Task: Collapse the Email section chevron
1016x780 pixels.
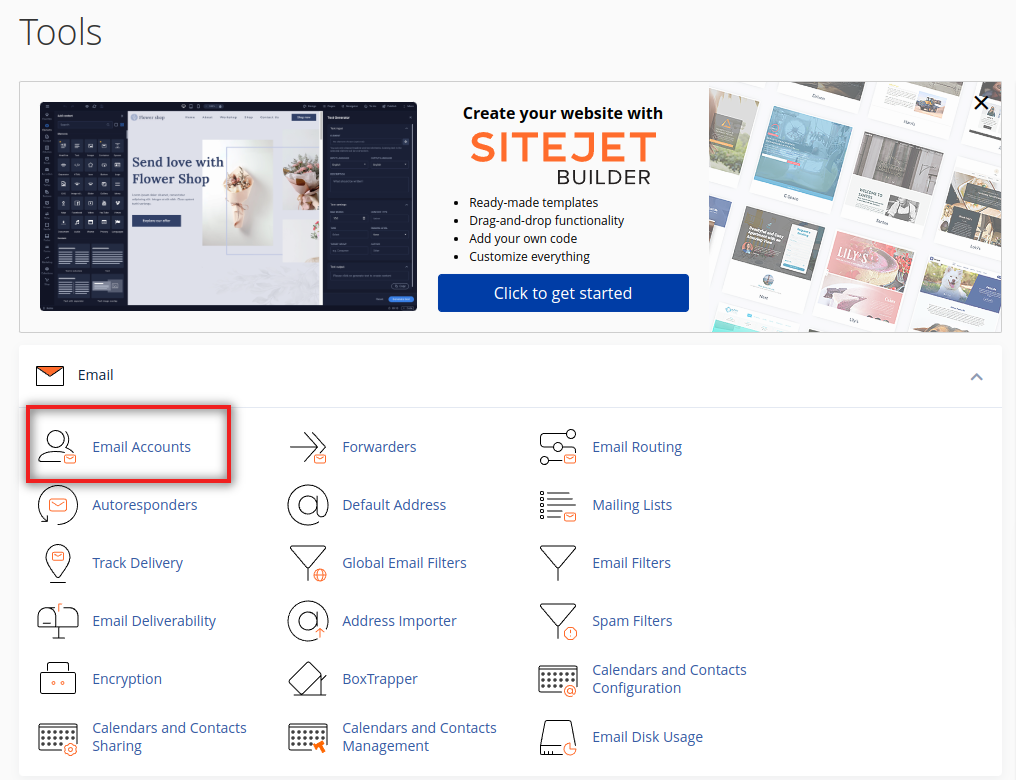Action: tap(976, 376)
